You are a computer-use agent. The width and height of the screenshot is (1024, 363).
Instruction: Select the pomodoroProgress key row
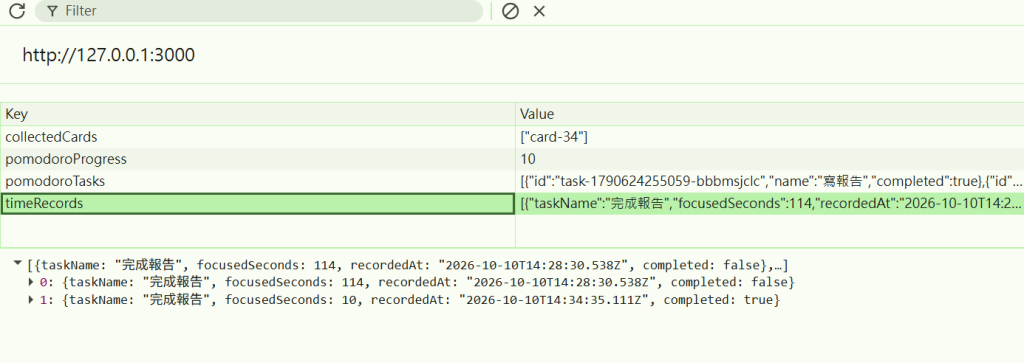tap(258, 159)
